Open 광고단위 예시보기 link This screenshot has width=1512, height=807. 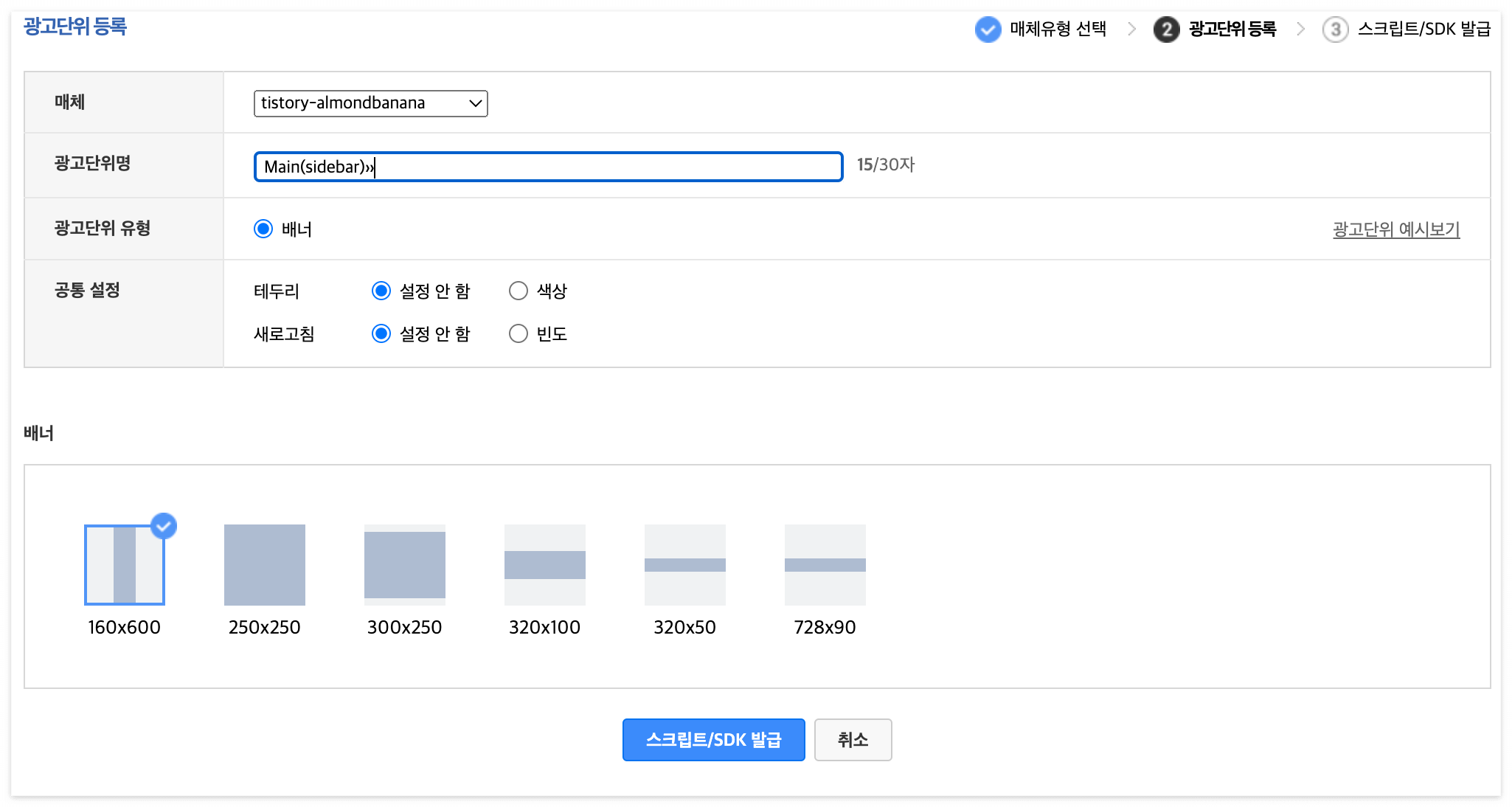coord(1396,229)
